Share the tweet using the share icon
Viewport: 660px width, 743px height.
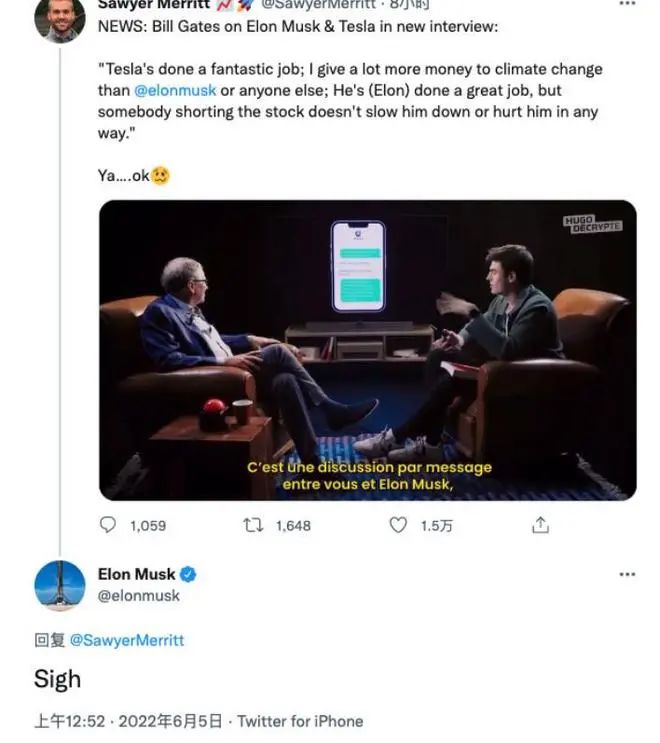pos(540,525)
